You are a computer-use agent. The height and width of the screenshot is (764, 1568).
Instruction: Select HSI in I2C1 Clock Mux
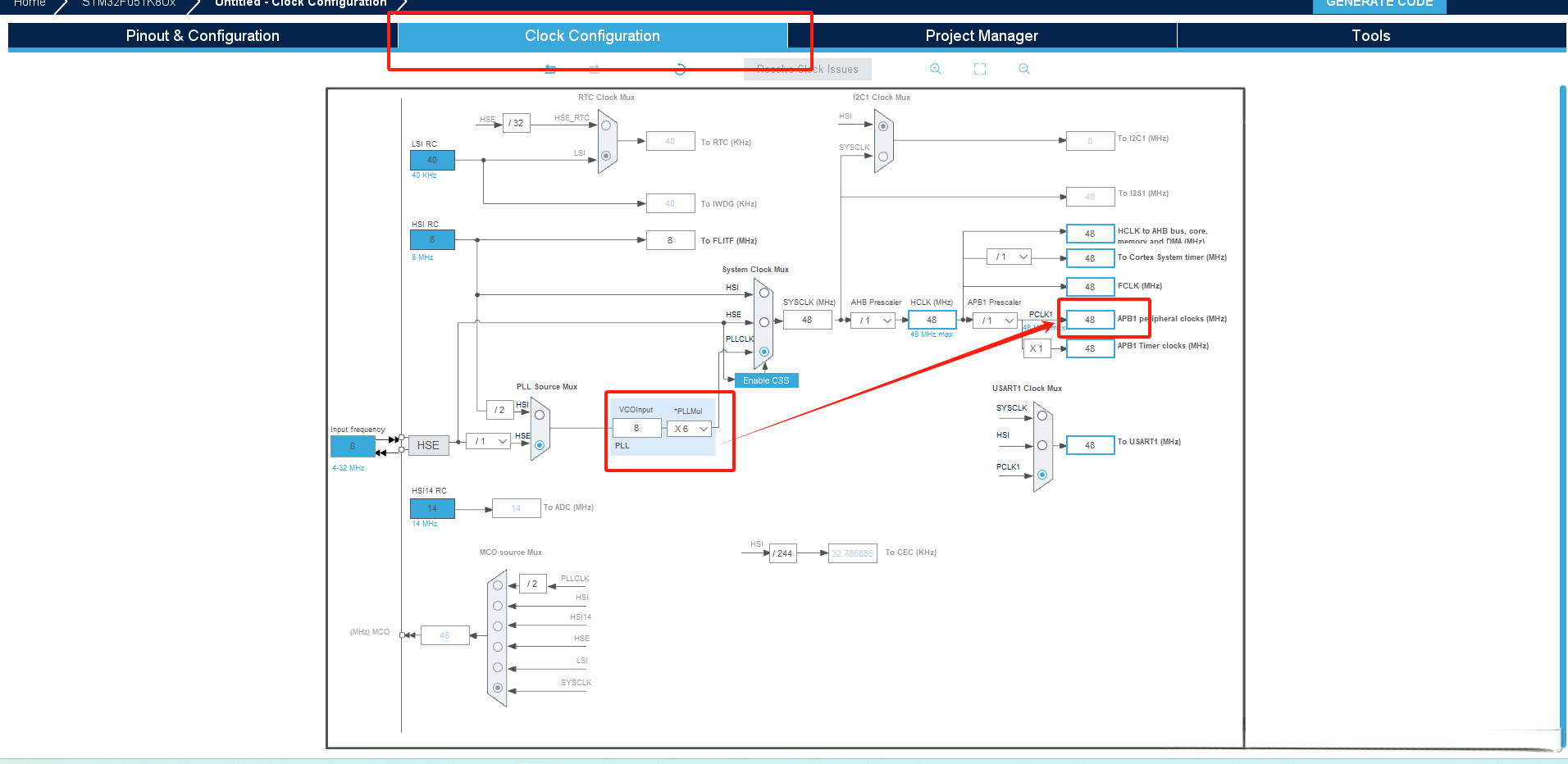tap(883, 126)
